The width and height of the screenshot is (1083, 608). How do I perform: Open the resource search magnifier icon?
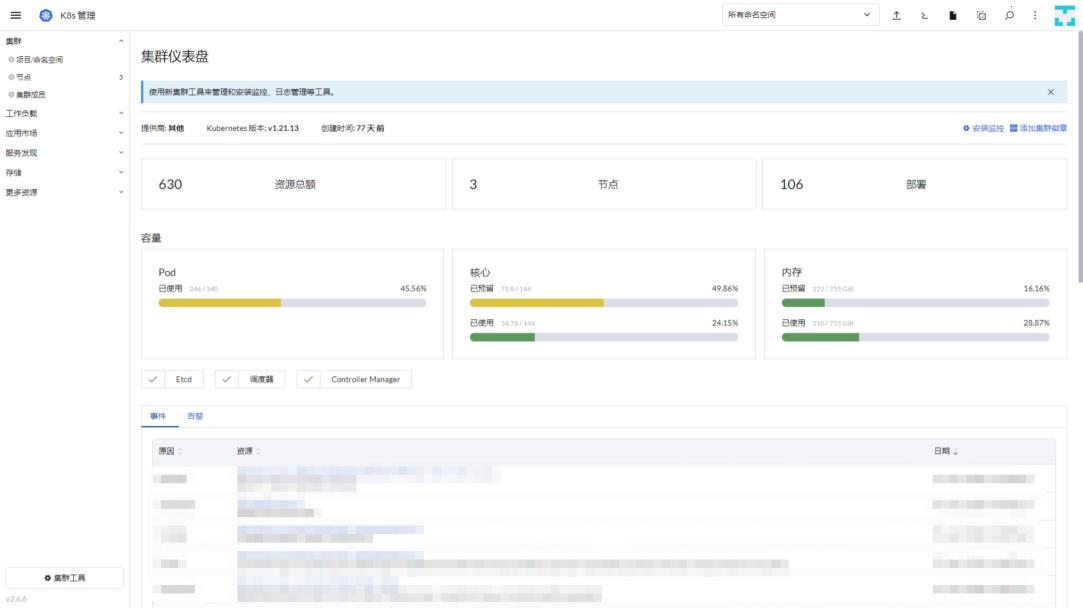[1009, 15]
